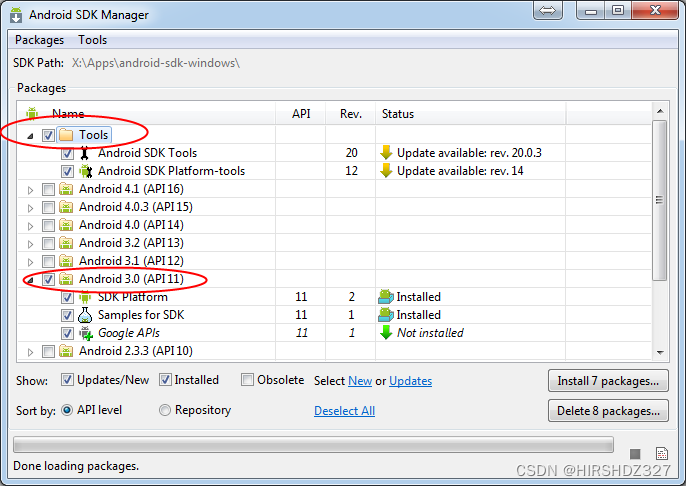686x486 pixels.
Task: Expand the Android 4.0.3 (API 15) node
Action: point(30,208)
